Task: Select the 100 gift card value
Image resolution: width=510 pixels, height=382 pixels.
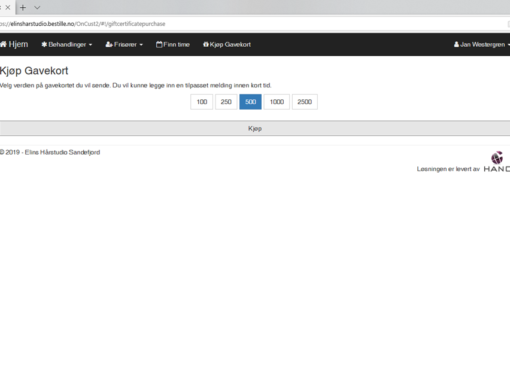Action: click(x=202, y=102)
